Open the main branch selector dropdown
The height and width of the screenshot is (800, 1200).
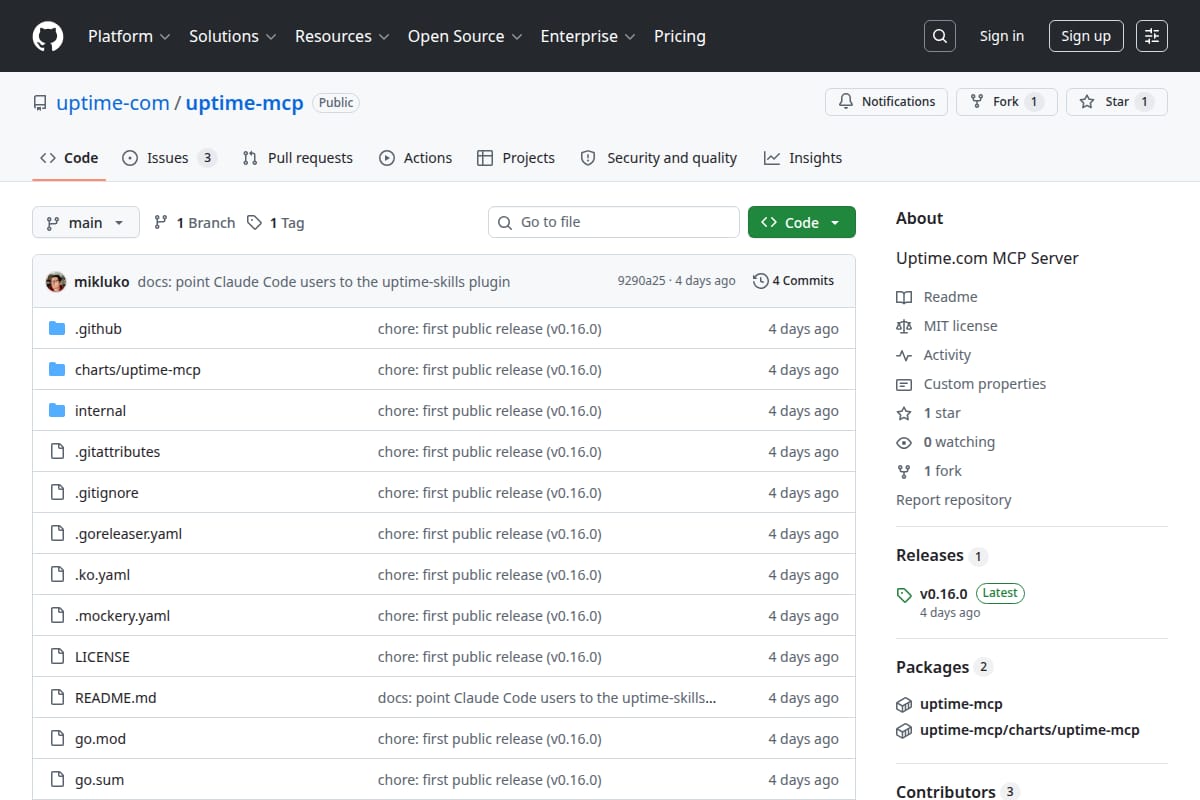coord(85,222)
